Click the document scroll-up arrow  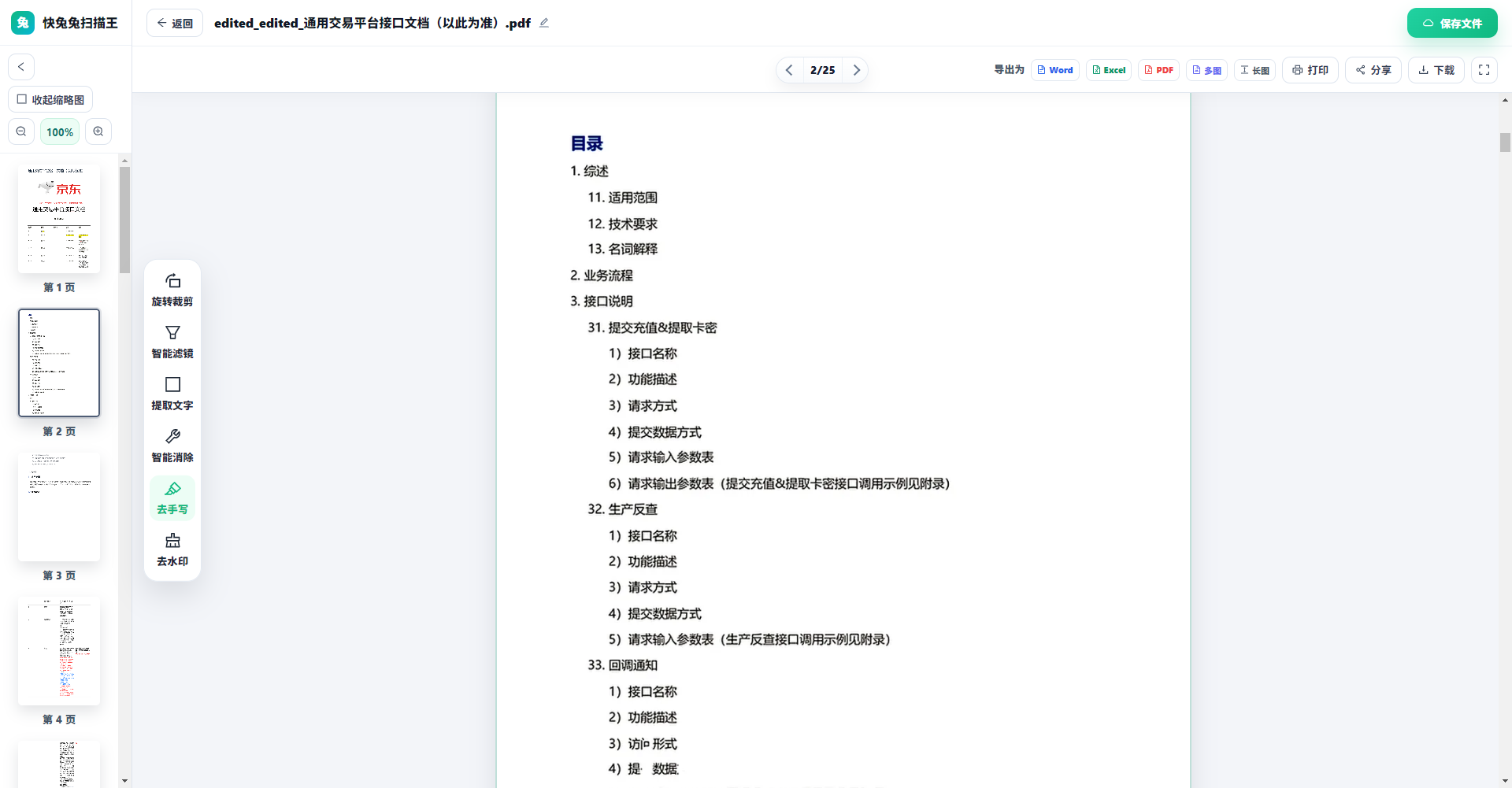click(1505, 100)
